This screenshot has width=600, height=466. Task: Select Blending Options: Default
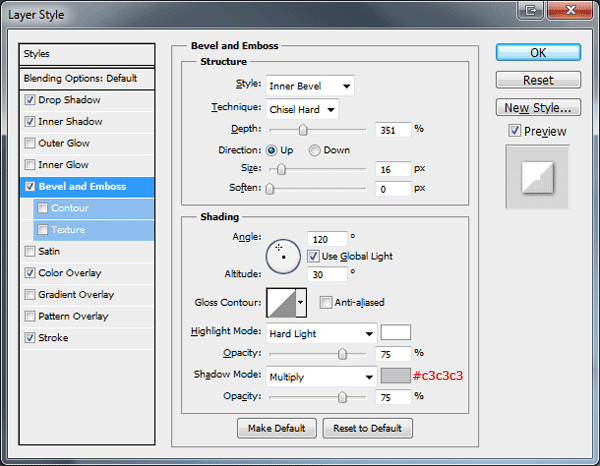tap(87, 78)
